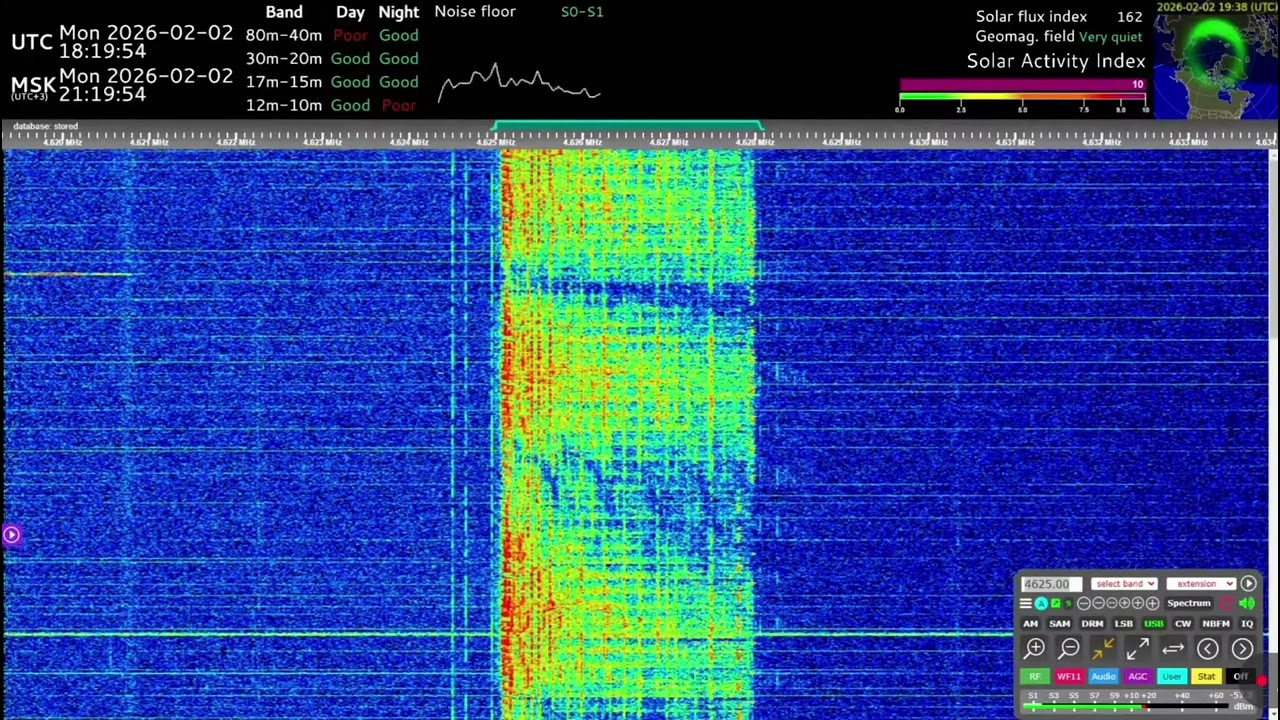Viewport: 1280px width, 720px height.
Task: Open the purple AGC tab
Action: (x=1138, y=677)
